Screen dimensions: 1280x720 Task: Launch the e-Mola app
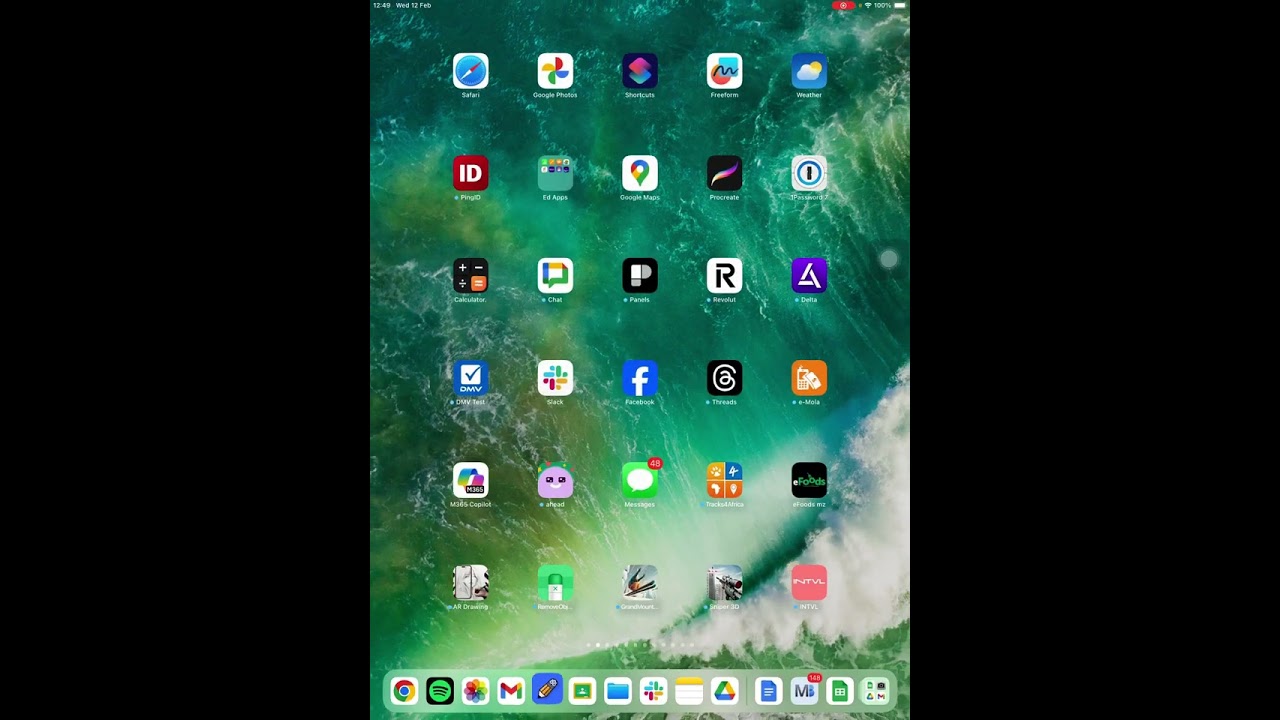pos(809,378)
